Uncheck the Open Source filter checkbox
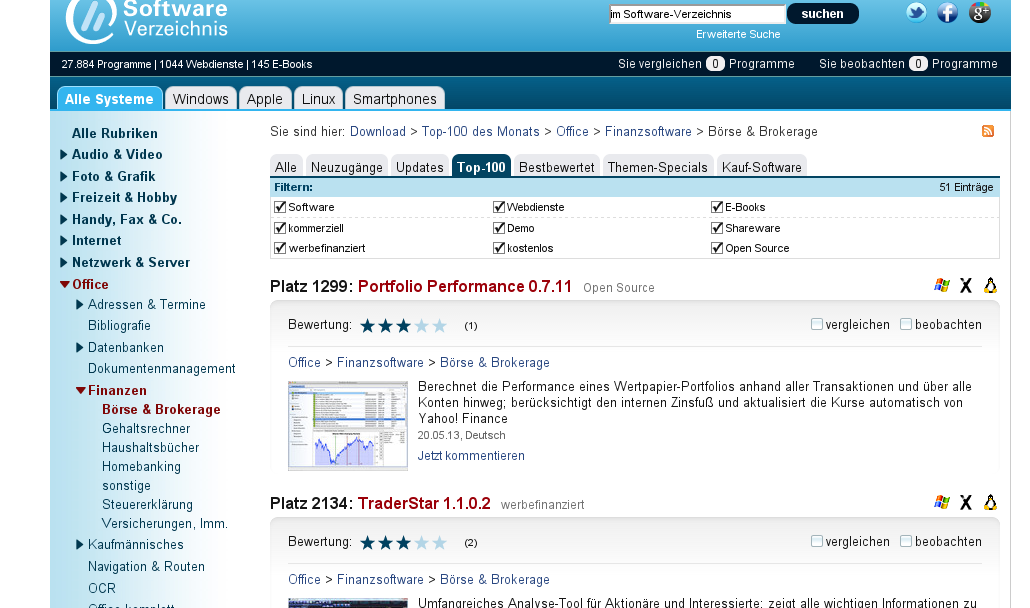Viewport: 1030px width, 608px height. pos(717,248)
